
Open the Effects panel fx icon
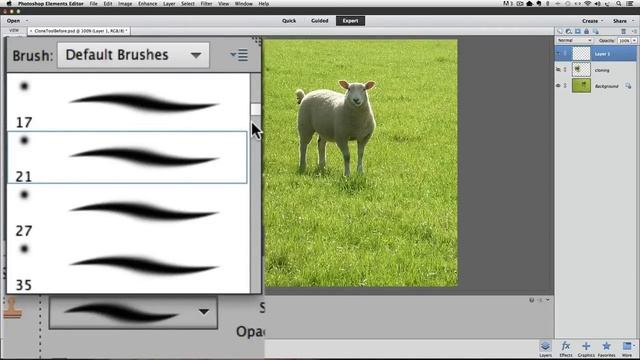(566, 349)
